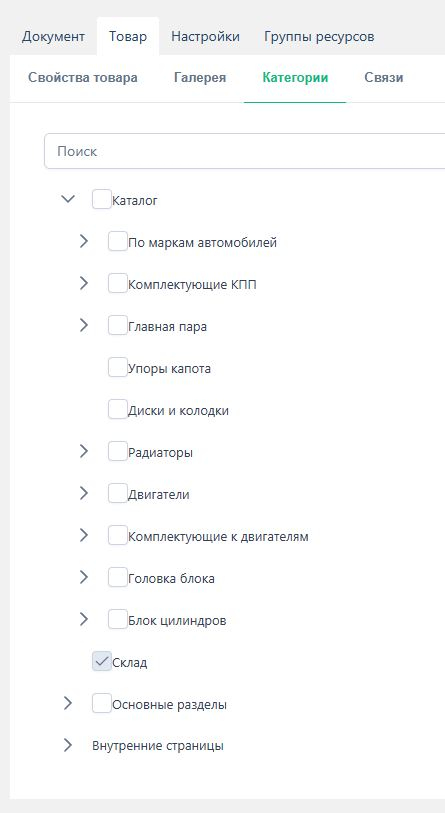Collapse the Каталог tree node

tap(68, 200)
